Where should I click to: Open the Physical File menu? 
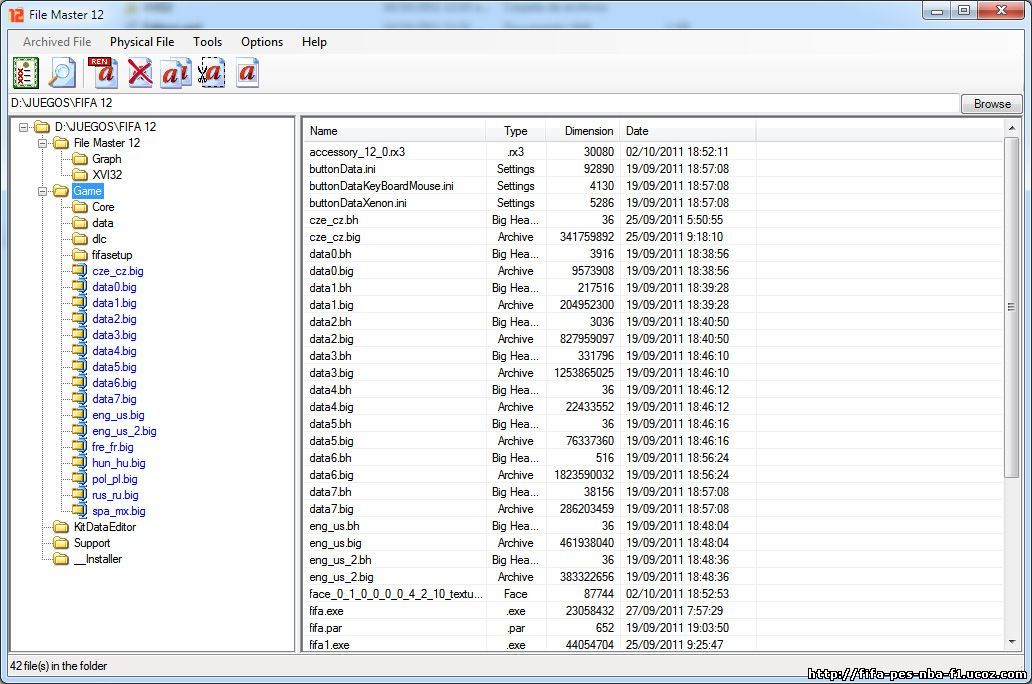click(142, 41)
